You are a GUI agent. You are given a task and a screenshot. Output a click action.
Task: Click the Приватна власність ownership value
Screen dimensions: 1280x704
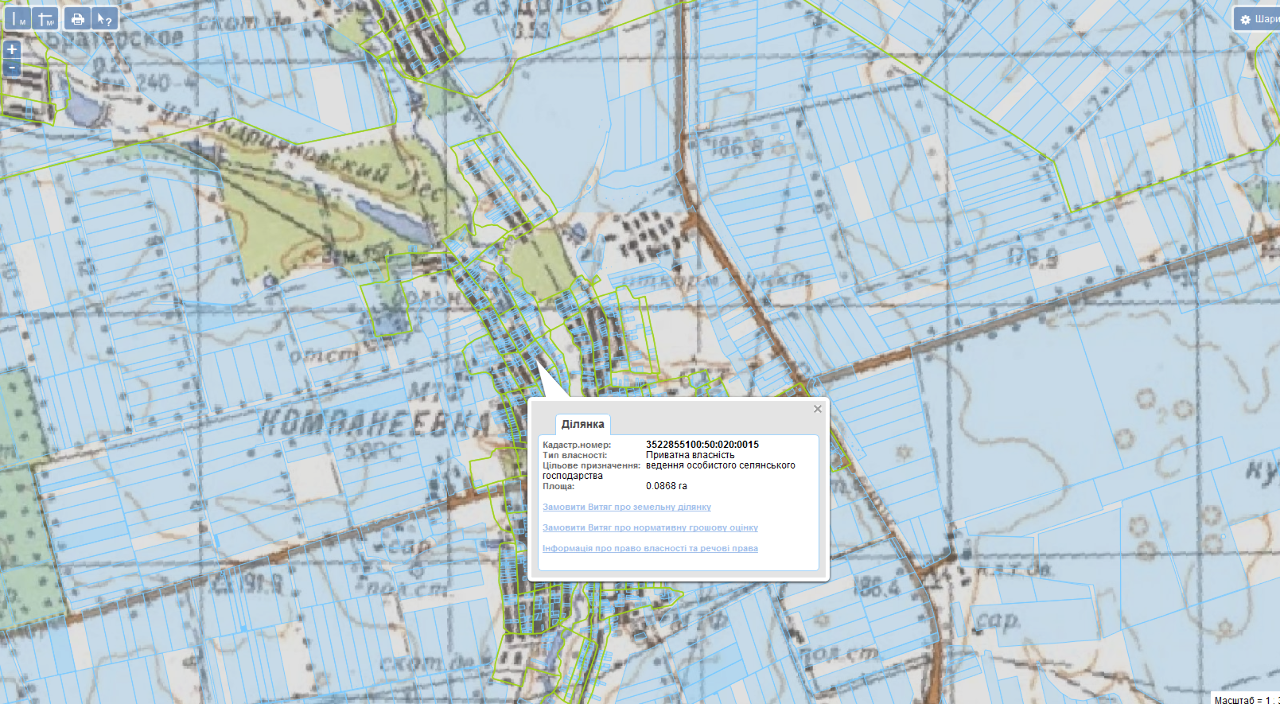(690, 455)
